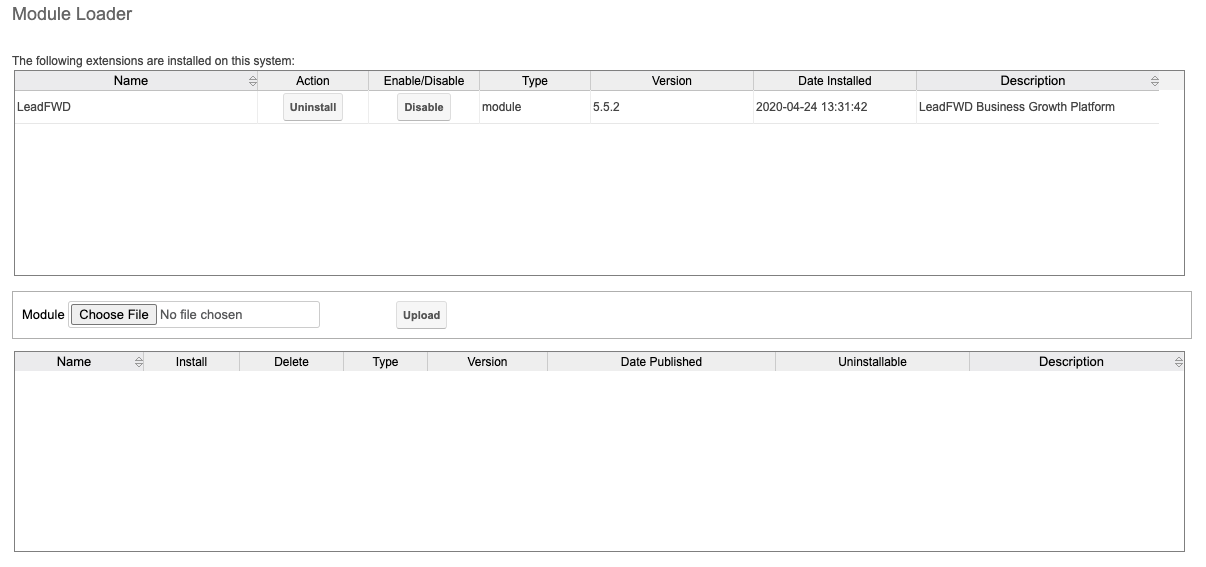Click the No file chosen text

point(201,315)
